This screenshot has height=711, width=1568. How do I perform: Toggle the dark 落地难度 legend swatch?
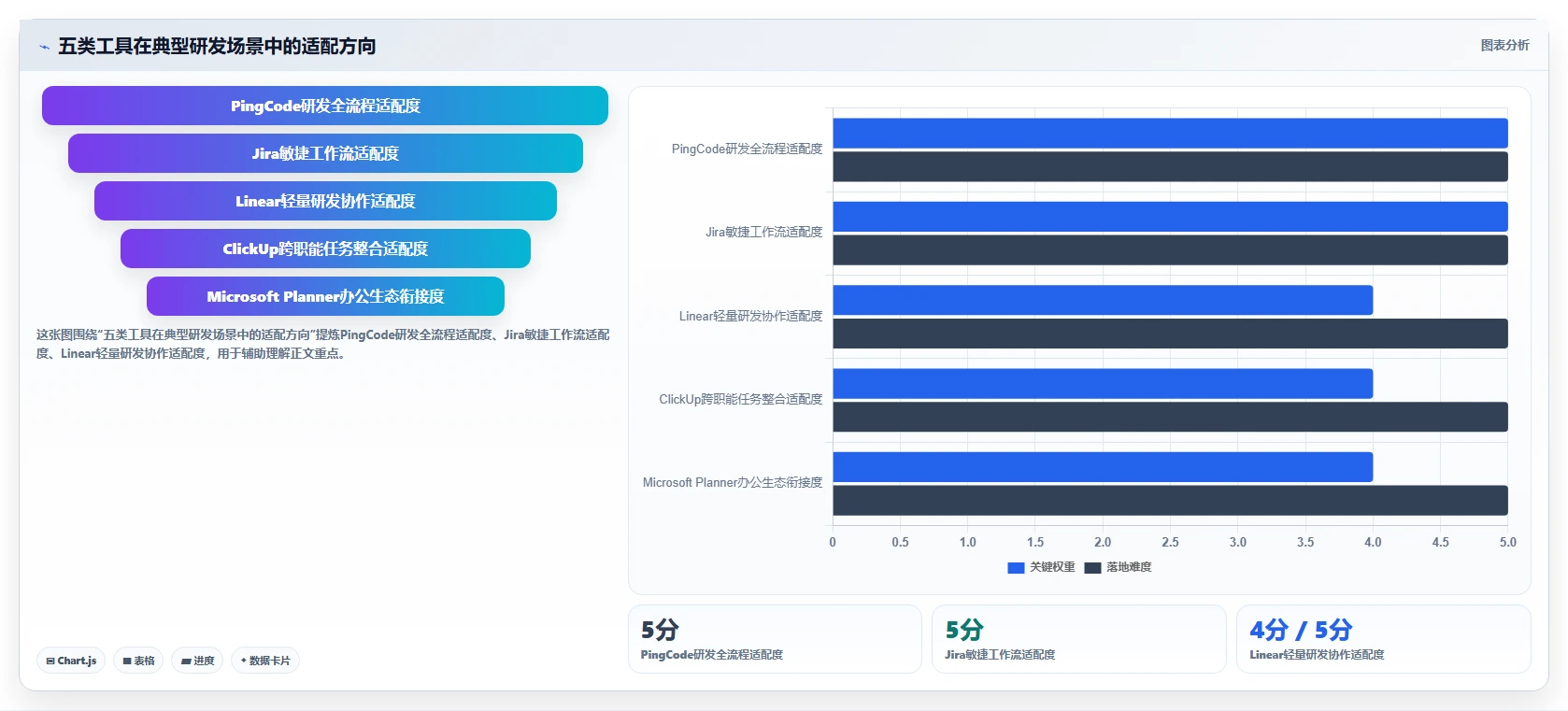click(1092, 567)
